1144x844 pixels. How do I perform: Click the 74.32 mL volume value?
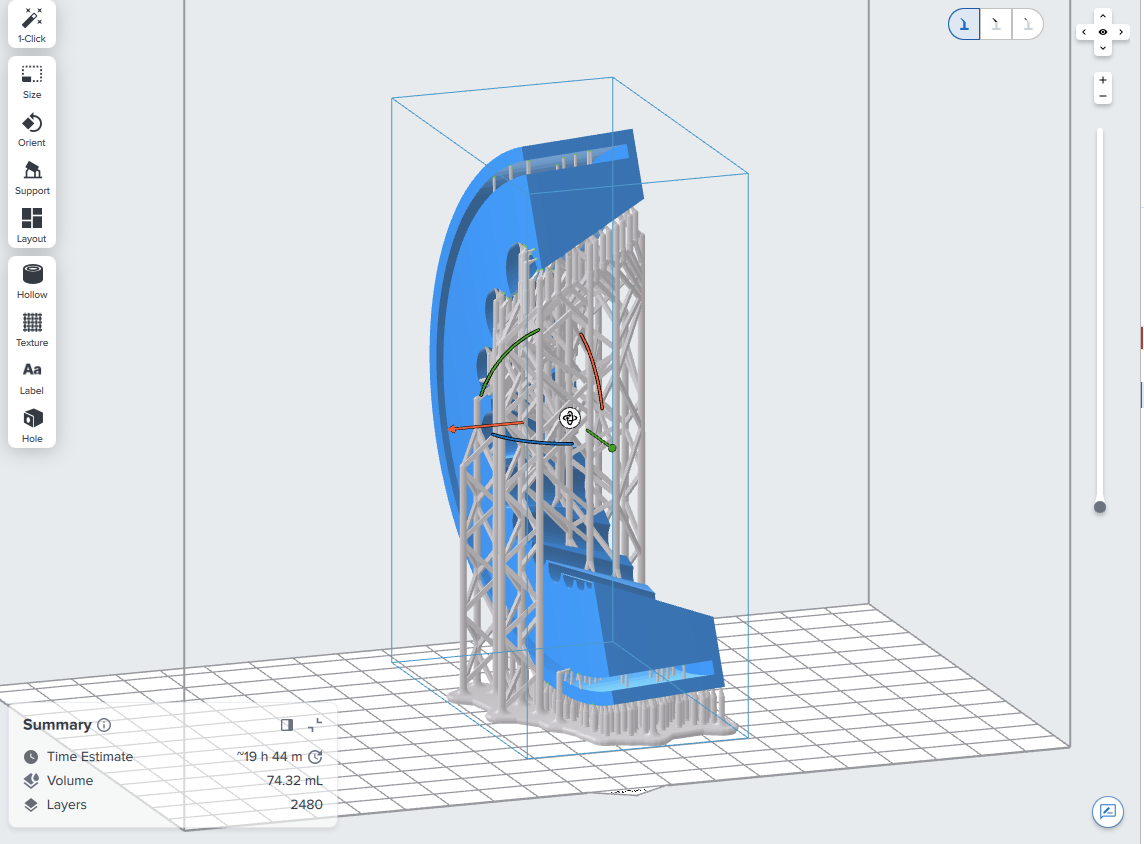coord(295,781)
